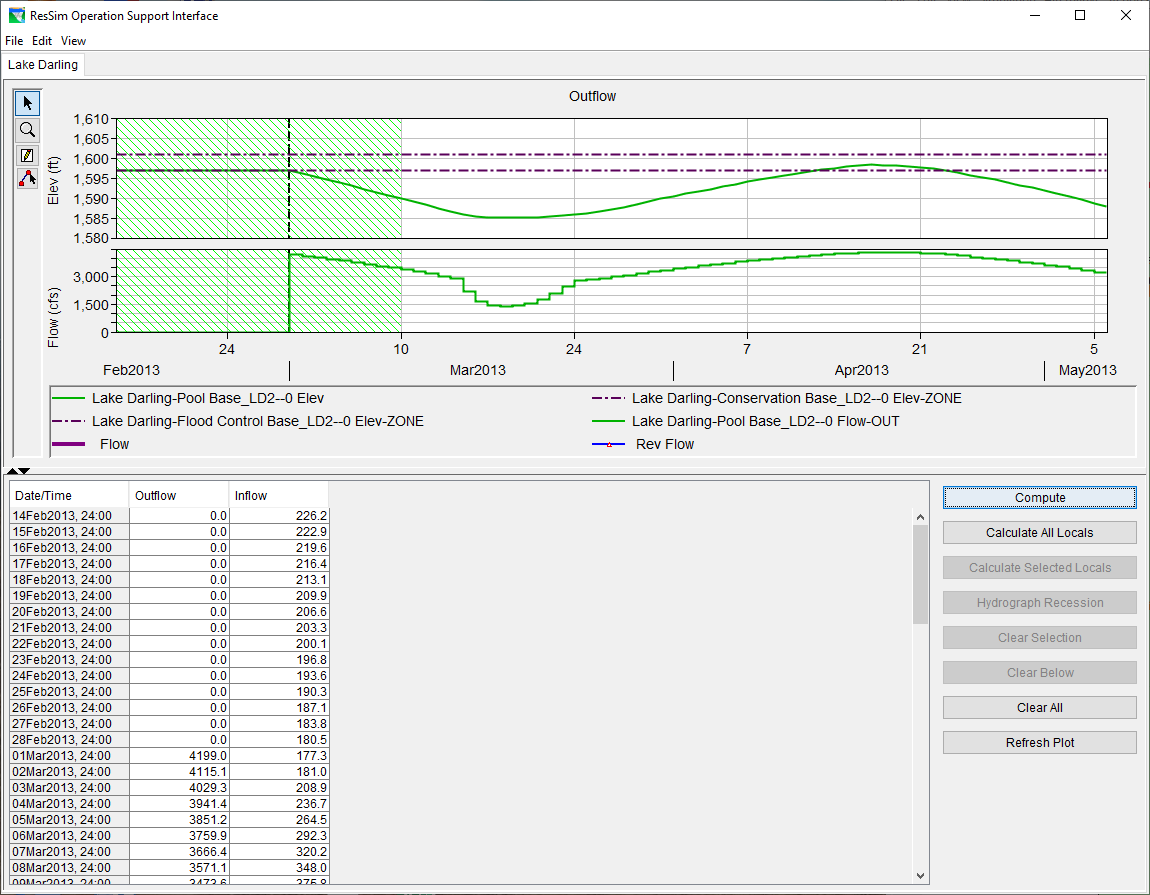The width and height of the screenshot is (1150, 895).
Task: Expand plot panel with the down splitter arrow
Action: click(24, 470)
